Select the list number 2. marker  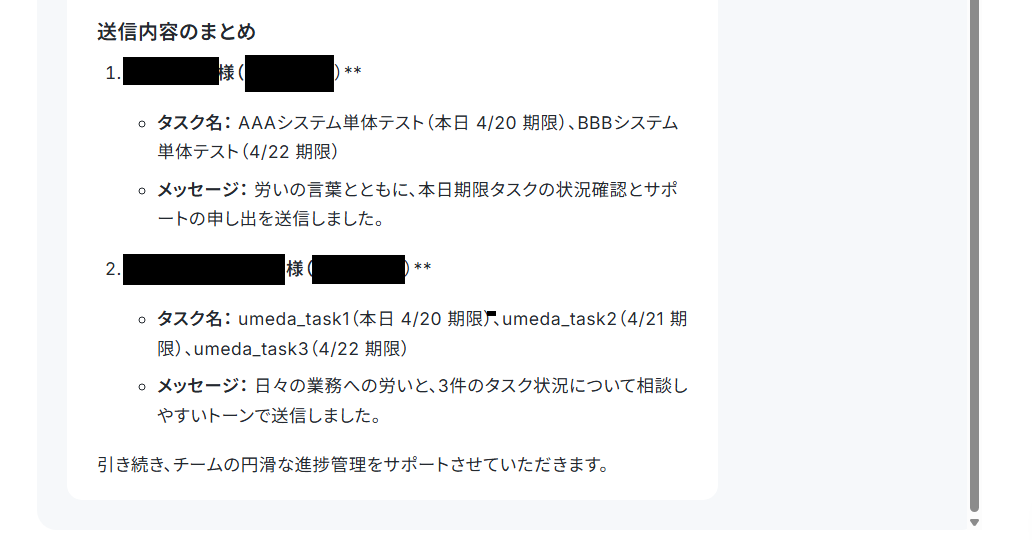[113, 269]
